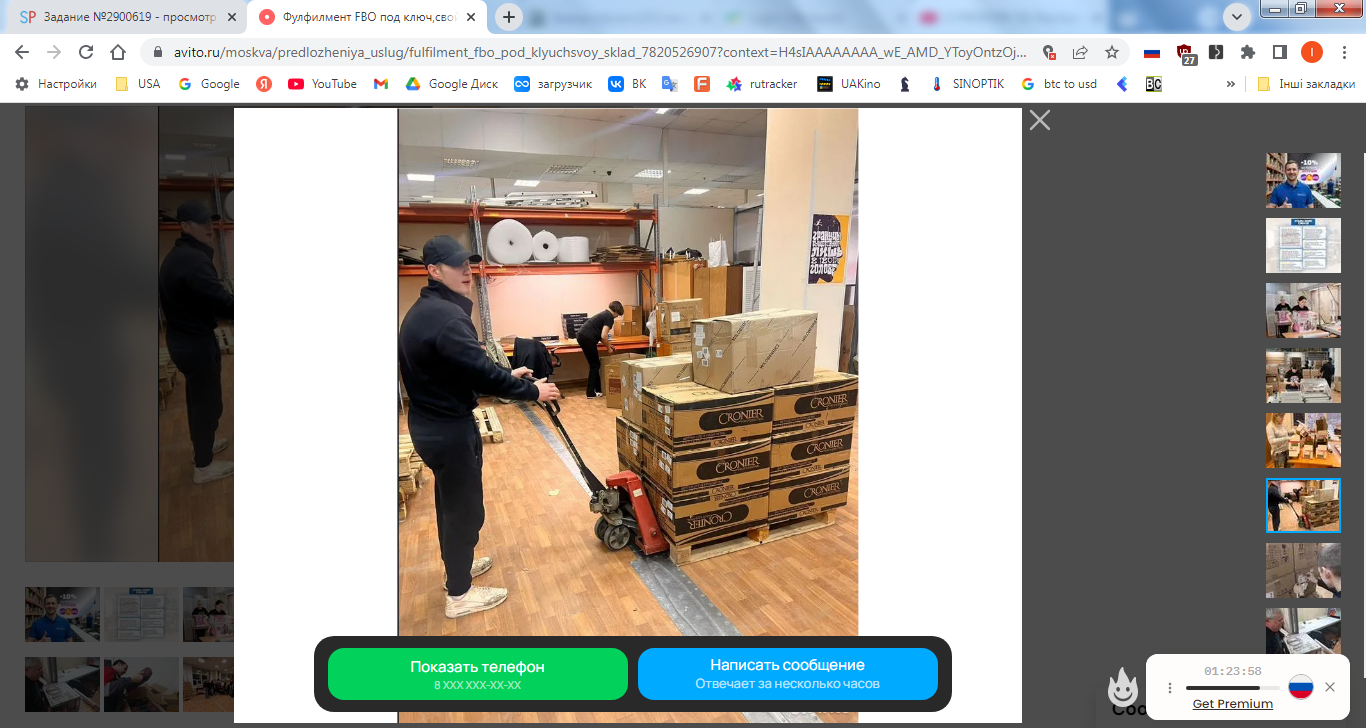Screen dimensions: 1366x728
Task: Select thumbnail of man inspecting cardboard boxes
Action: coord(1303,571)
